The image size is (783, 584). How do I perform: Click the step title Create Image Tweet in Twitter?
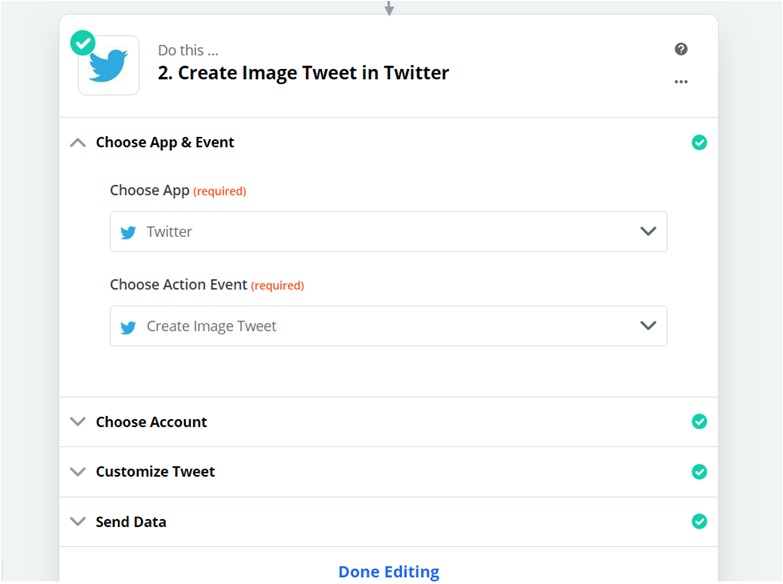coord(303,72)
